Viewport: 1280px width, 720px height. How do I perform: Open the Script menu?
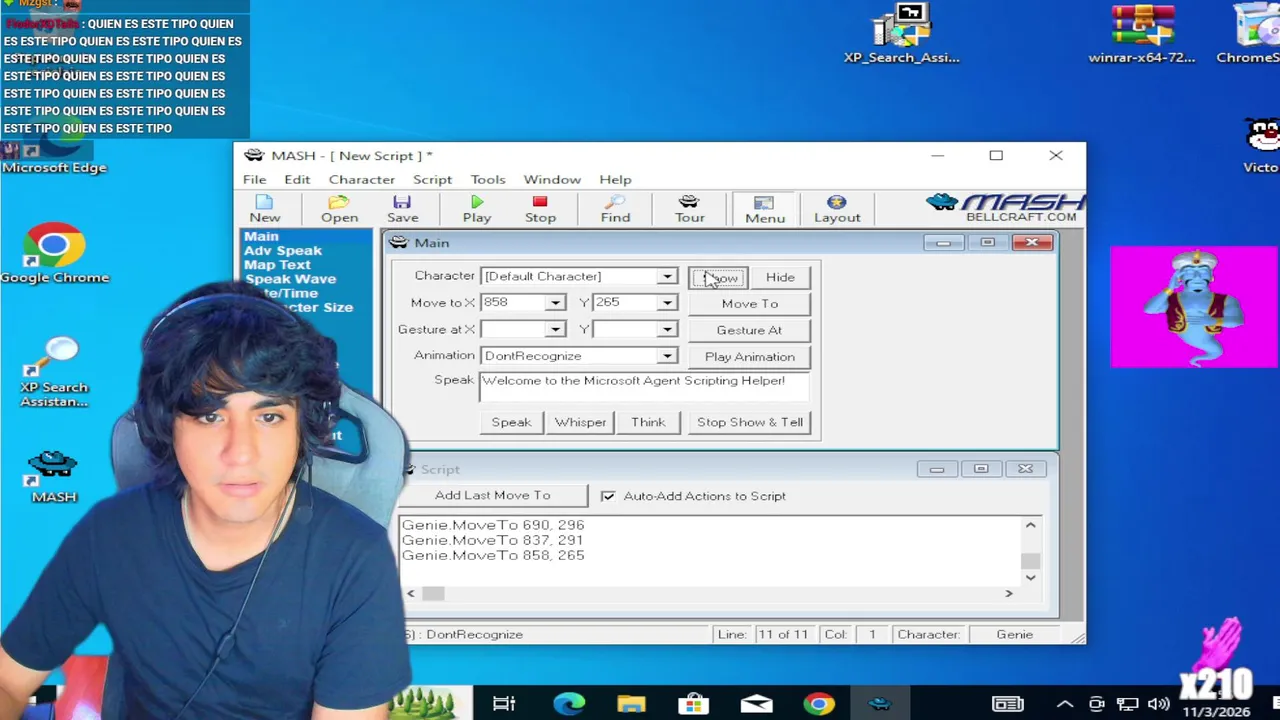[433, 179]
